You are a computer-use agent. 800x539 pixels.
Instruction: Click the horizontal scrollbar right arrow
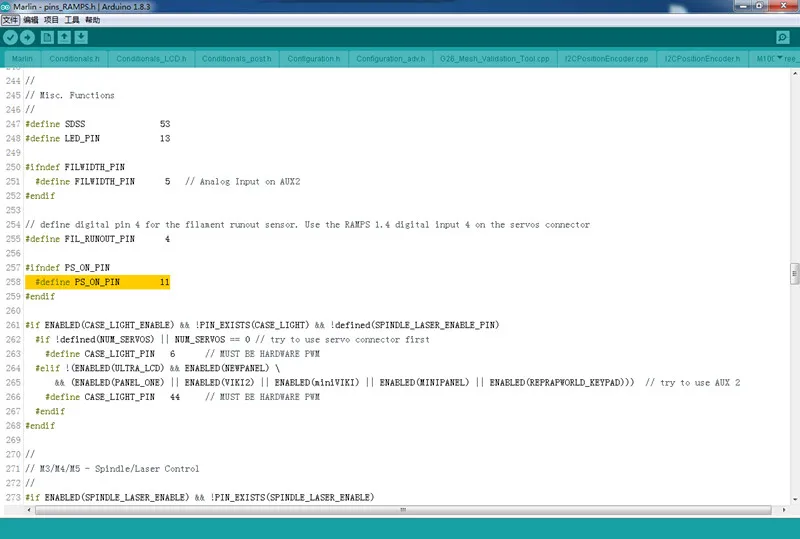[x=784, y=510]
